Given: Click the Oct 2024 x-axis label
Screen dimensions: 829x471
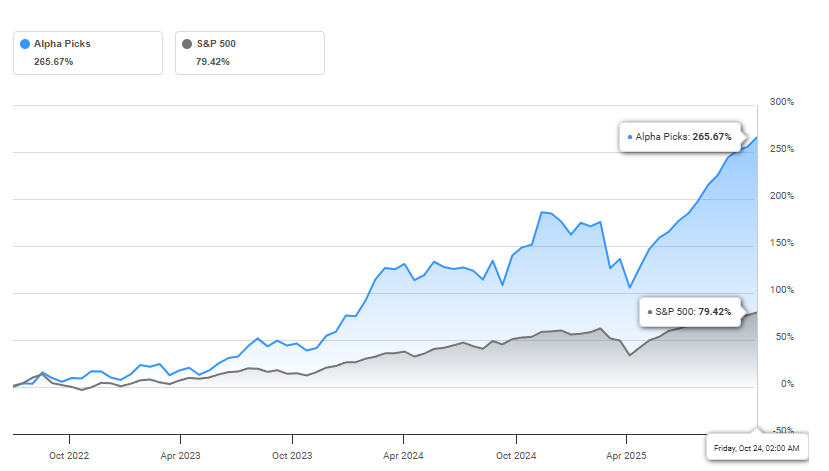Looking at the screenshot, I should (517, 455).
